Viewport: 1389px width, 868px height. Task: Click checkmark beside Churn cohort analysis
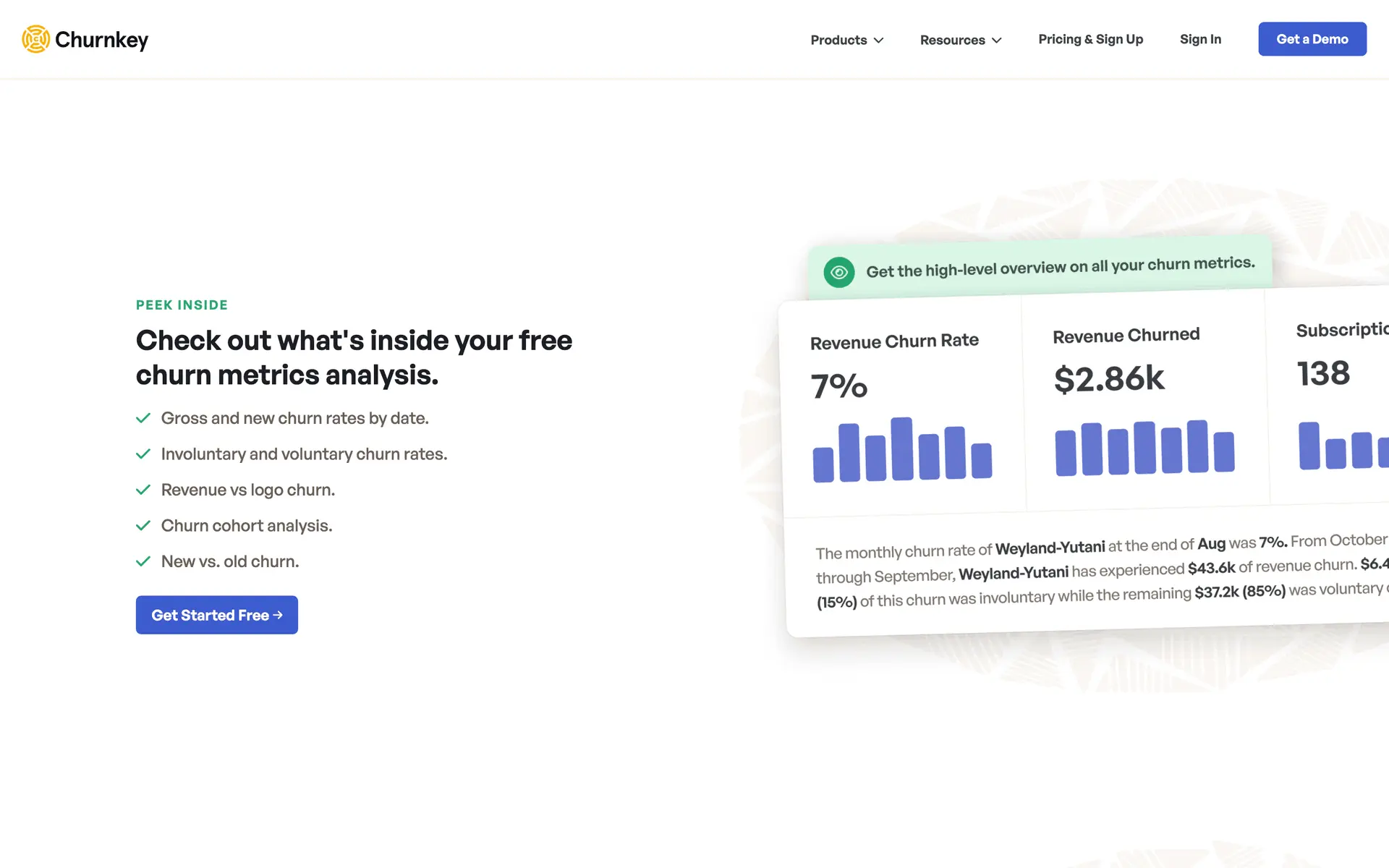click(143, 526)
